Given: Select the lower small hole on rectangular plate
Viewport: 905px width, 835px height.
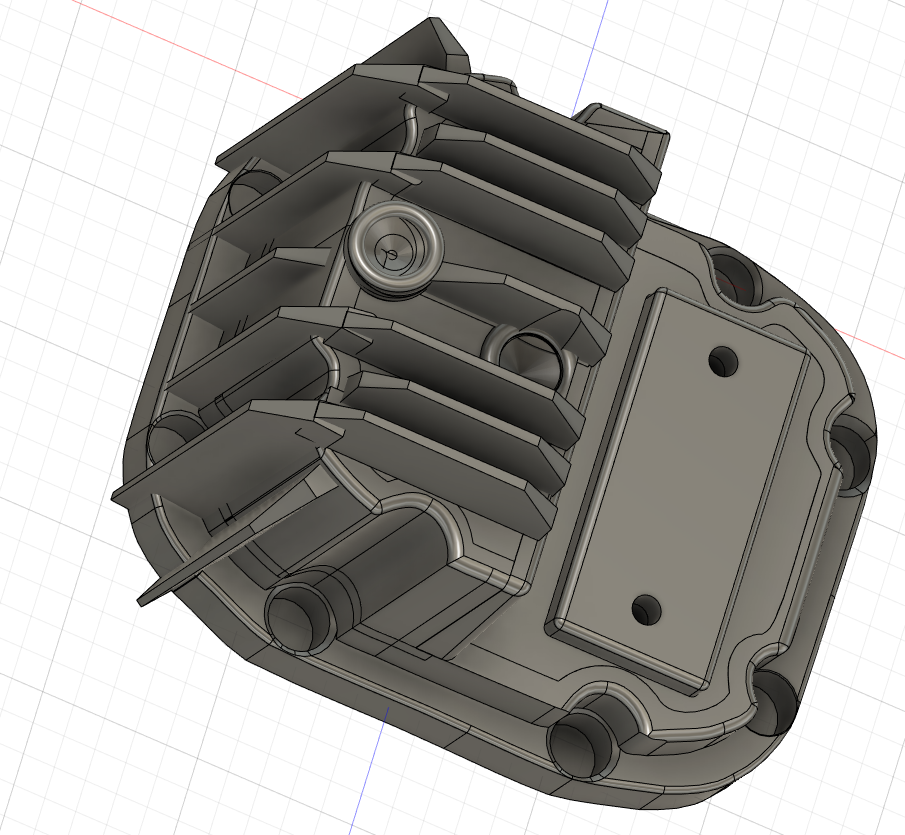Looking at the screenshot, I should (646, 611).
